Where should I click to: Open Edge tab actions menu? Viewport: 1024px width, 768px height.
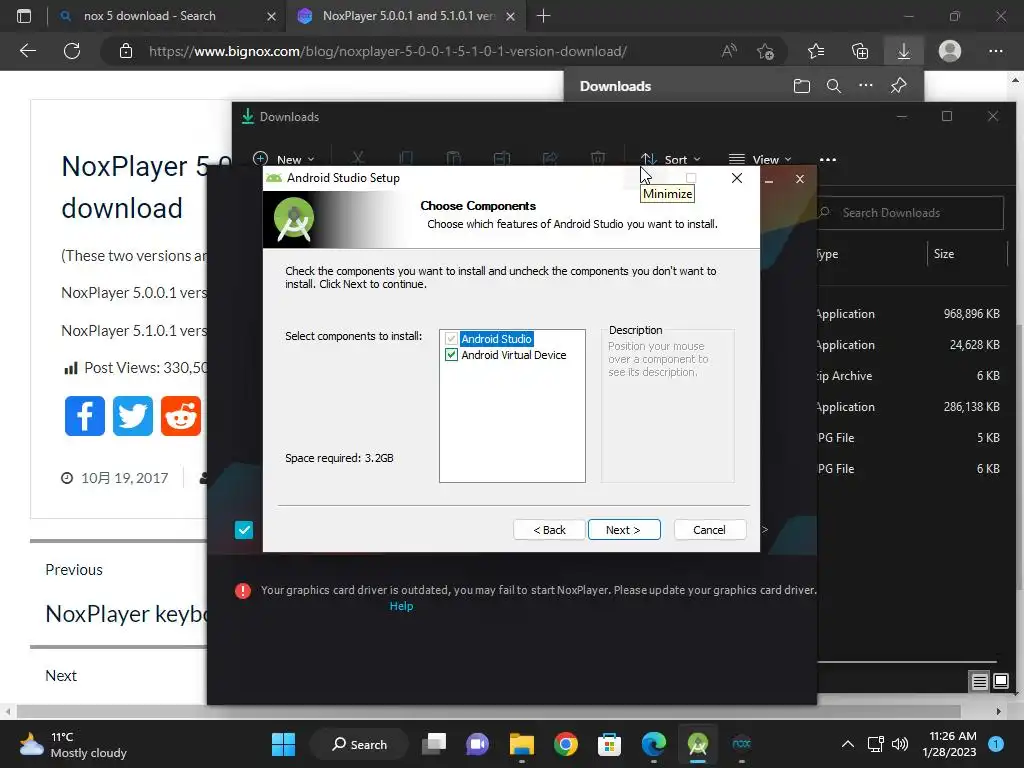(24, 16)
